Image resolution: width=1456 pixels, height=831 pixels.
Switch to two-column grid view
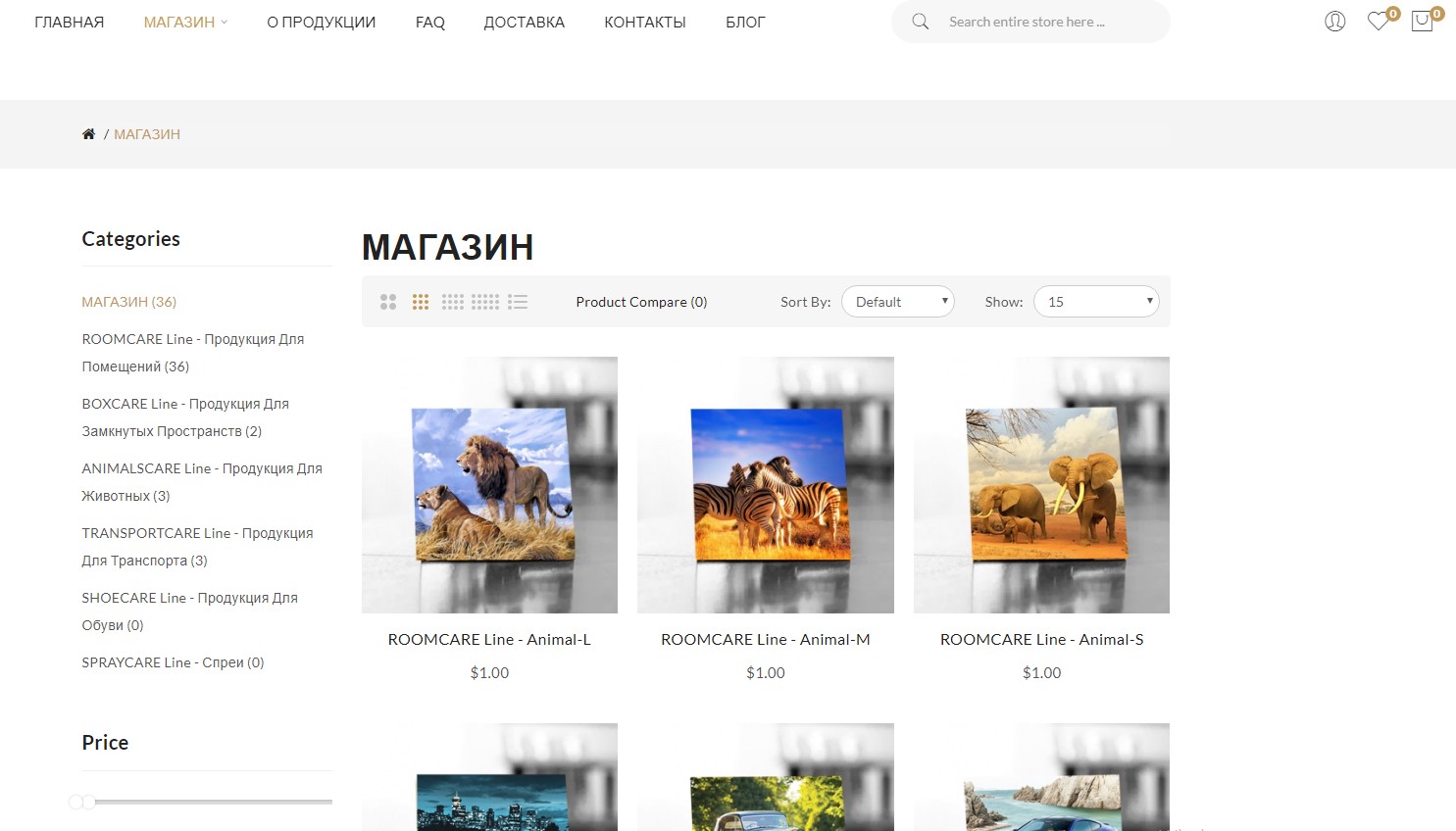(388, 302)
